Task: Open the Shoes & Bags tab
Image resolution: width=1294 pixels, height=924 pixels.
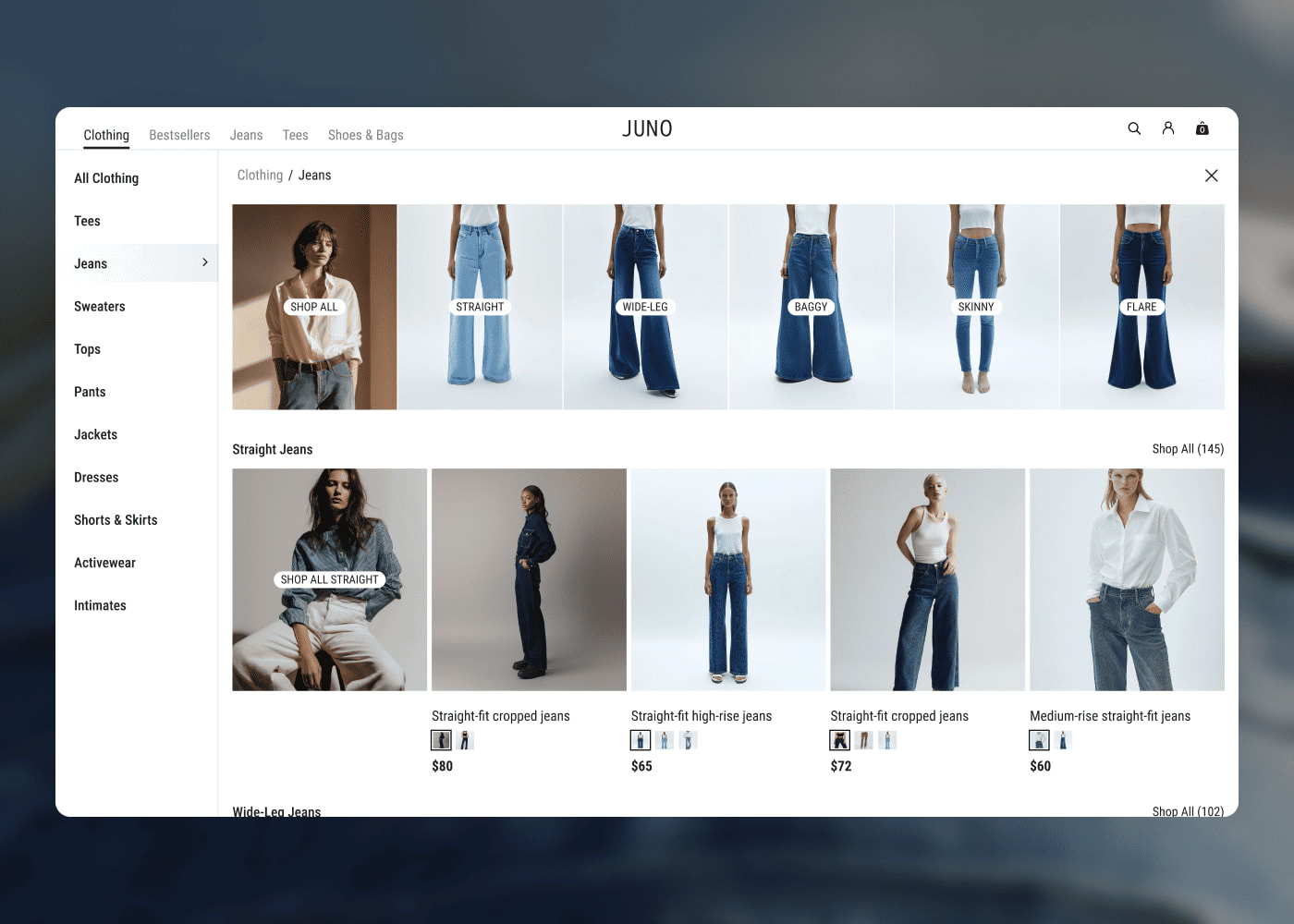Action: pyautogui.click(x=366, y=135)
